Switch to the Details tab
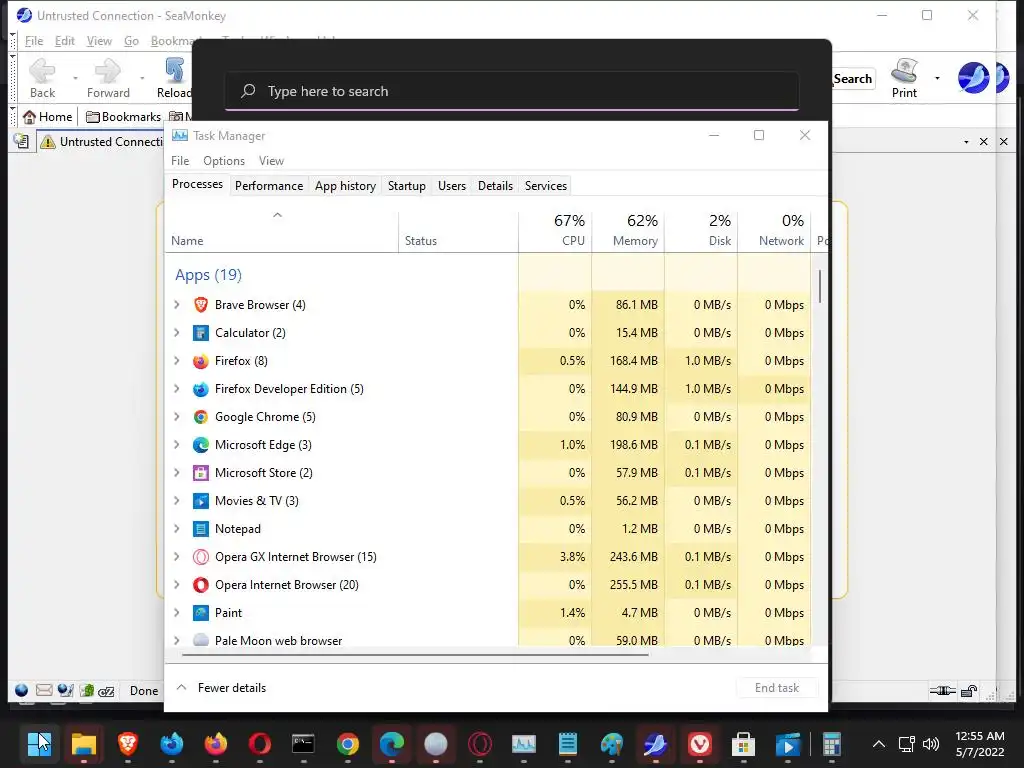Viewport: 1024px width, 768px height. click(x=495, y=185)
